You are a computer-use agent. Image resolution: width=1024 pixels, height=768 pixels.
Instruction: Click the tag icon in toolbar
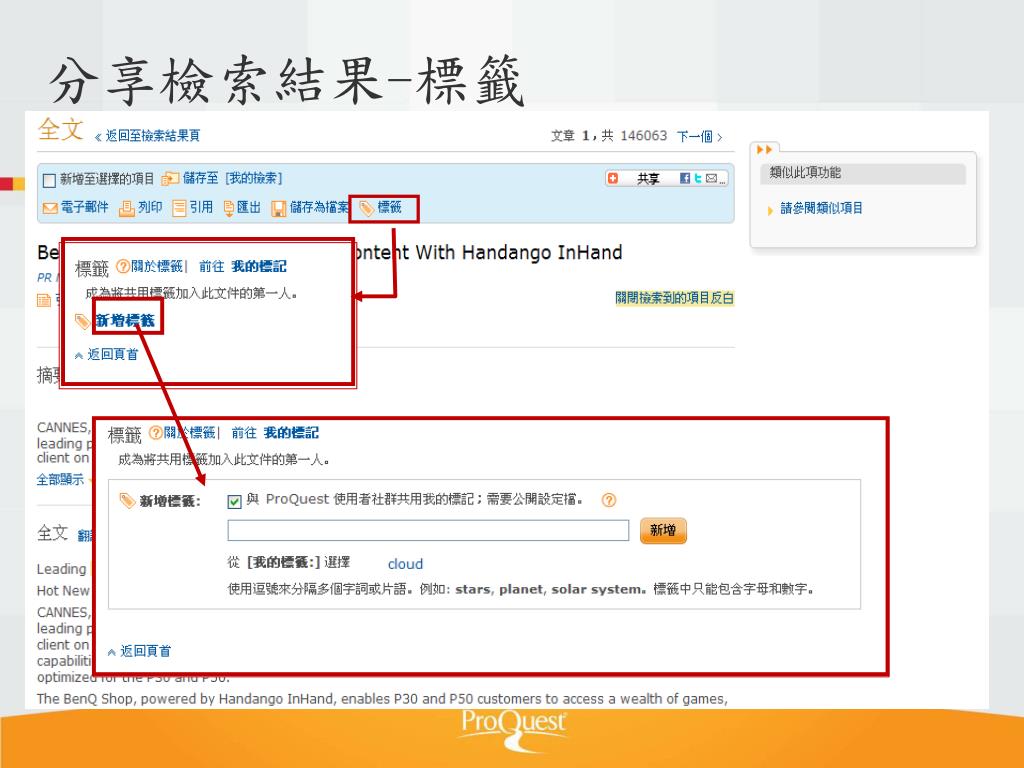pyautogui.click(x=367, y=208)
